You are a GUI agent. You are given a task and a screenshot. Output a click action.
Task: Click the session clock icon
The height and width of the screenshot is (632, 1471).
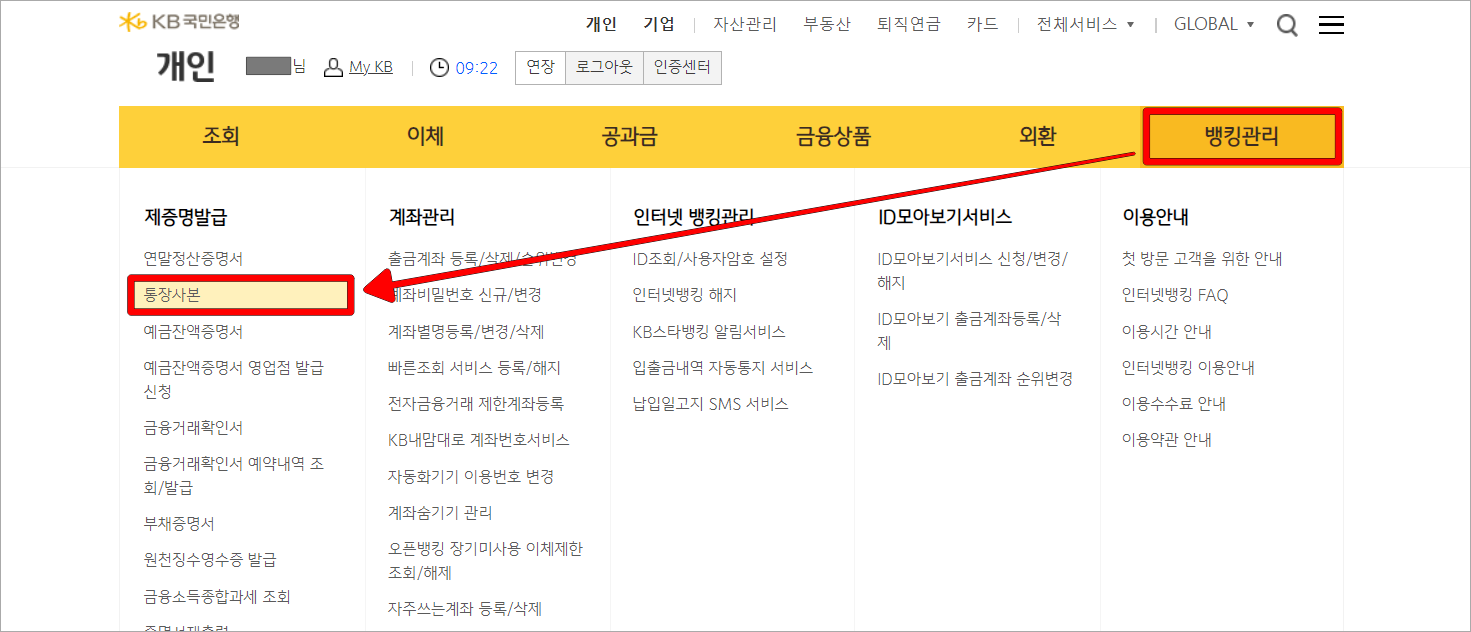click(x=439, y=67)
